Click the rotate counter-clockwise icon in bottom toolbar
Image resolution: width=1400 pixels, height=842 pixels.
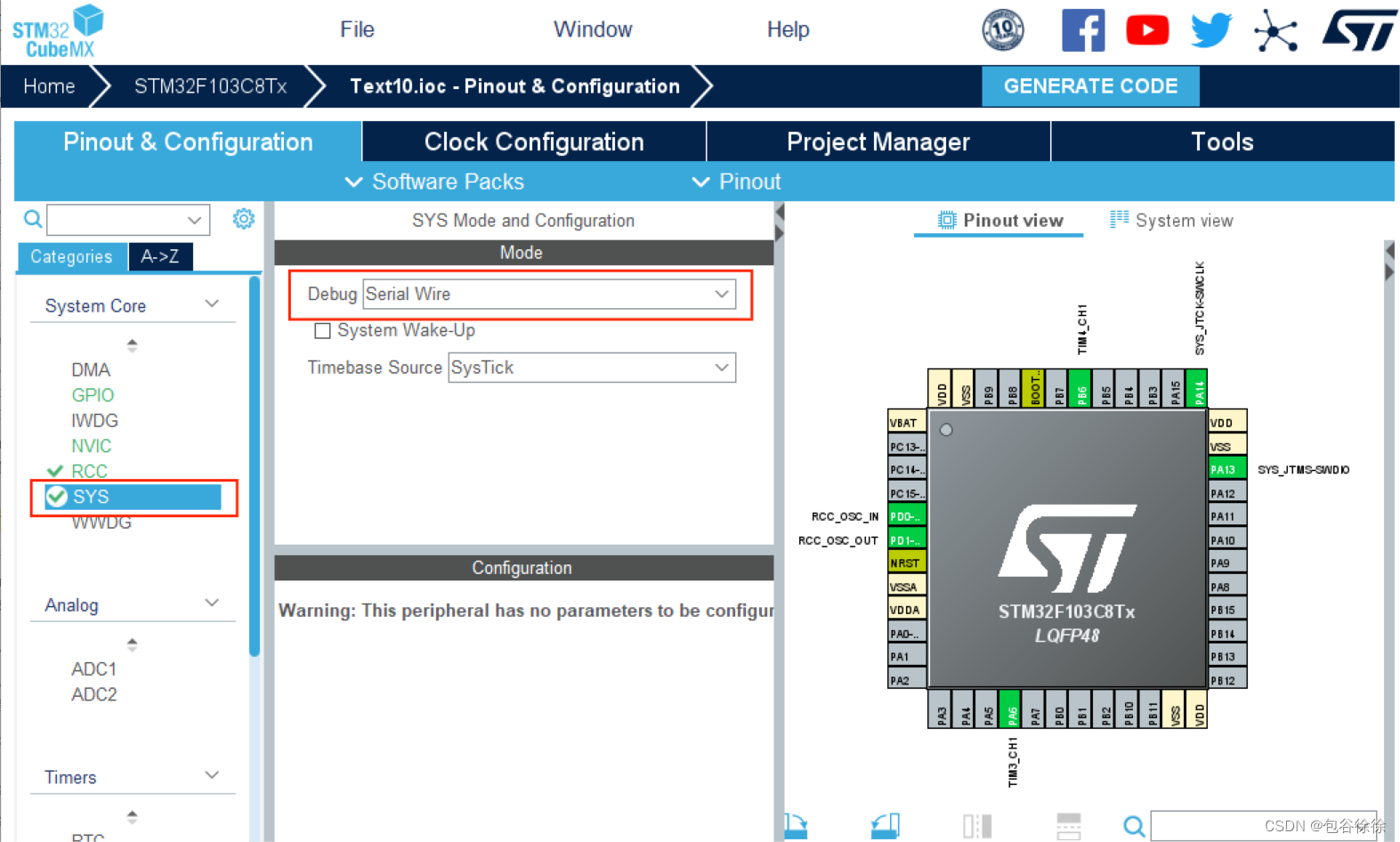click(x=886, y=827)
